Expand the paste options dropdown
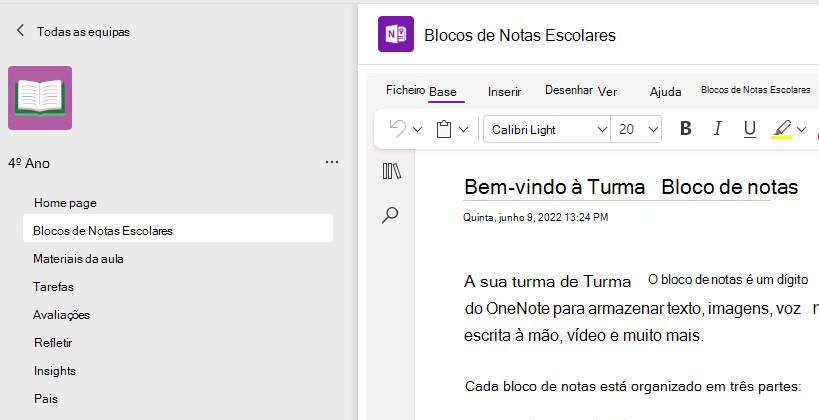The width and height of the screenshot is (819, 420). [x=463, y=130]
